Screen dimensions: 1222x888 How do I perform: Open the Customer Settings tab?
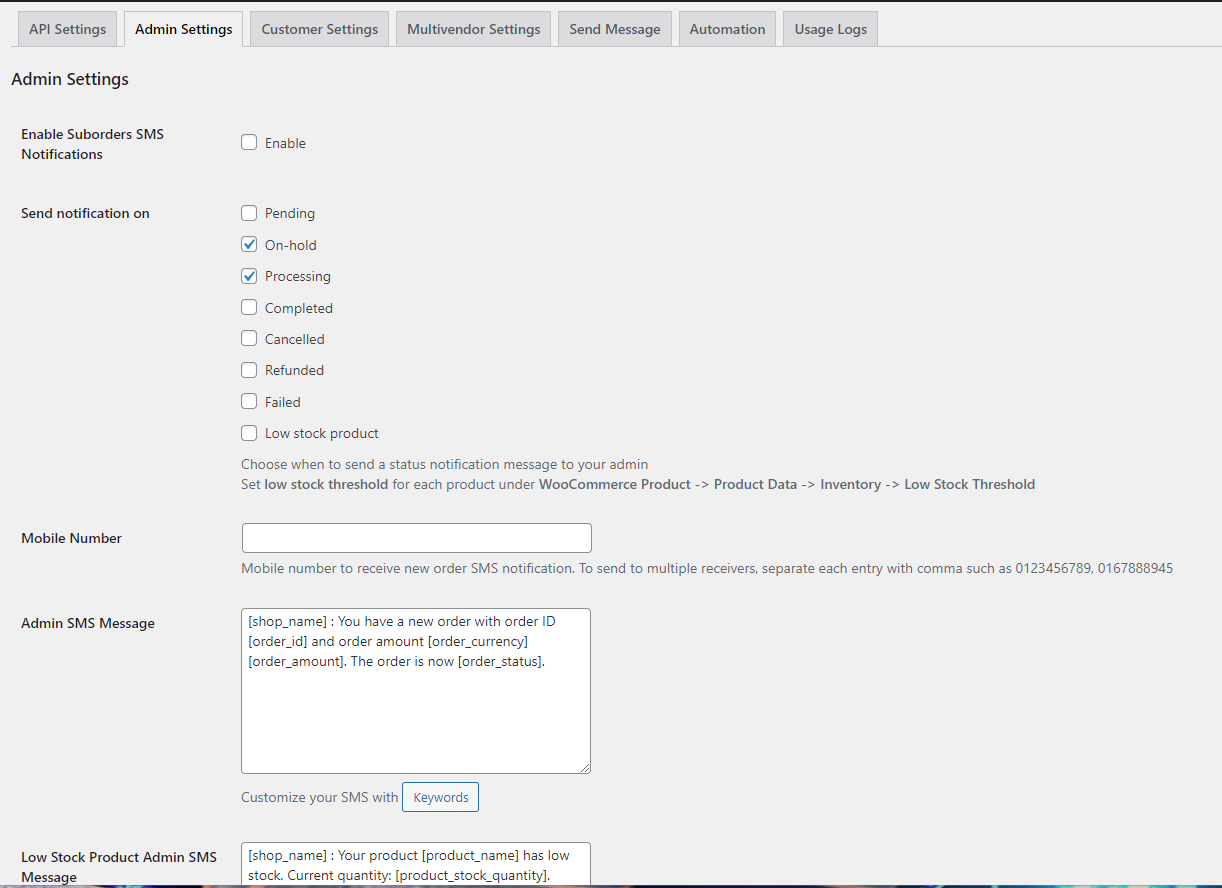[x=320, y=29]
